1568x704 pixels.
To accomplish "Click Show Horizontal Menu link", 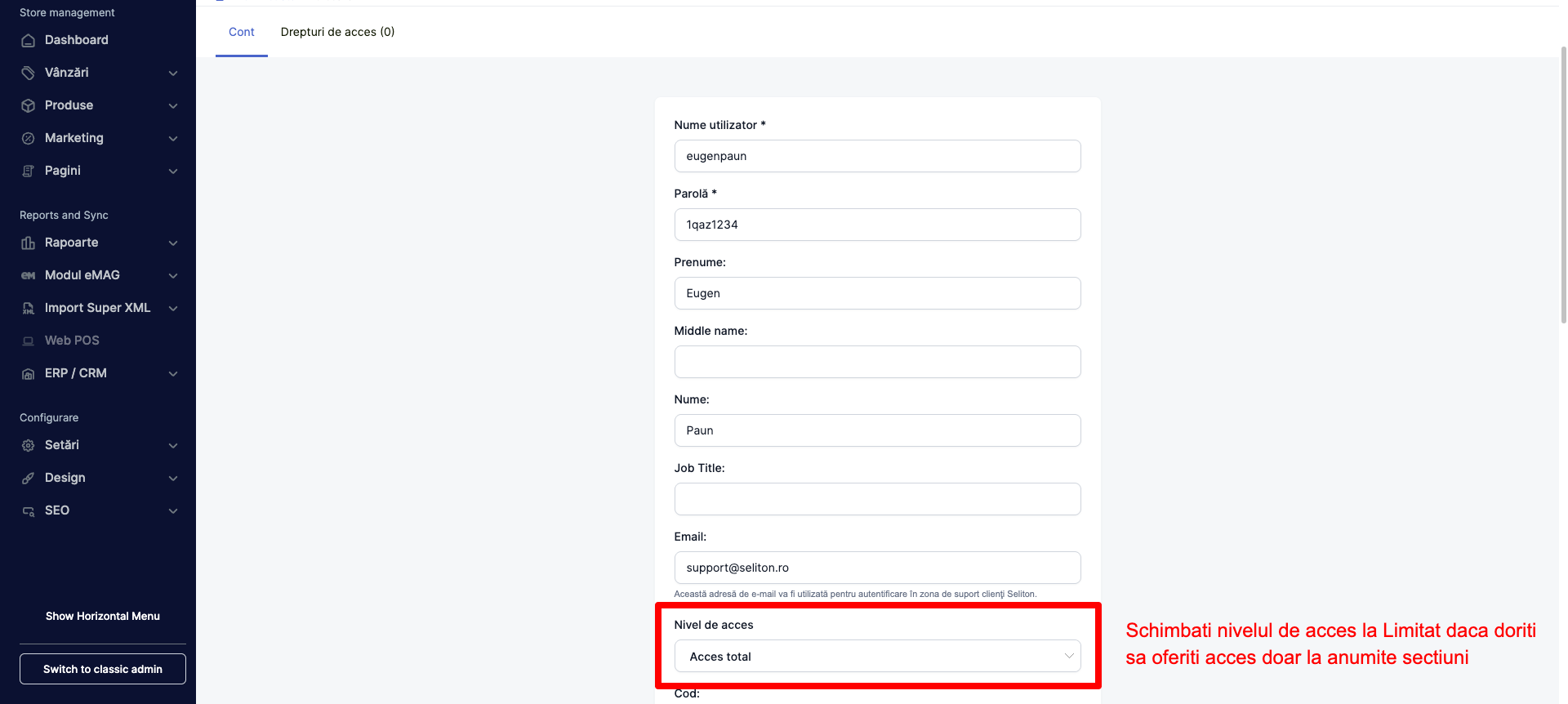I will [x=103, y=617].
